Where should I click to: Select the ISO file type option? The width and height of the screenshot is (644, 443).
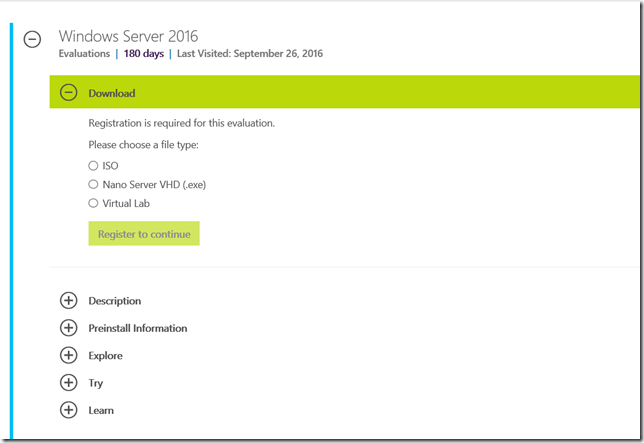[x=94, y=166]
